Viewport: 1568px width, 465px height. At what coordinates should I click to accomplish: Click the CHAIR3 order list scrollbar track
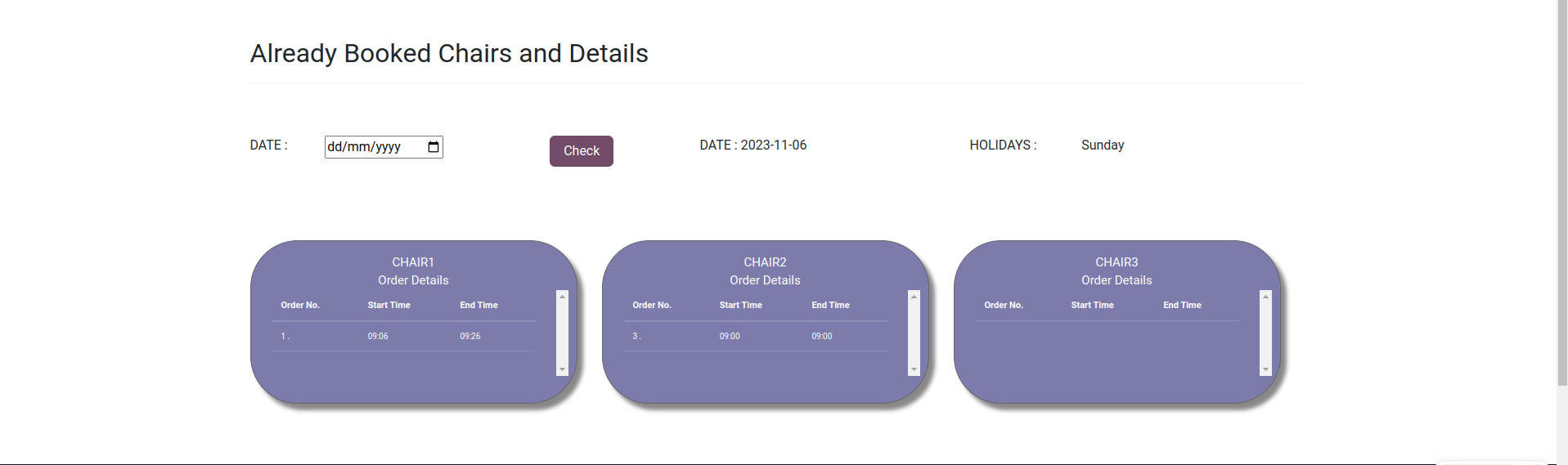[1265, 333]
